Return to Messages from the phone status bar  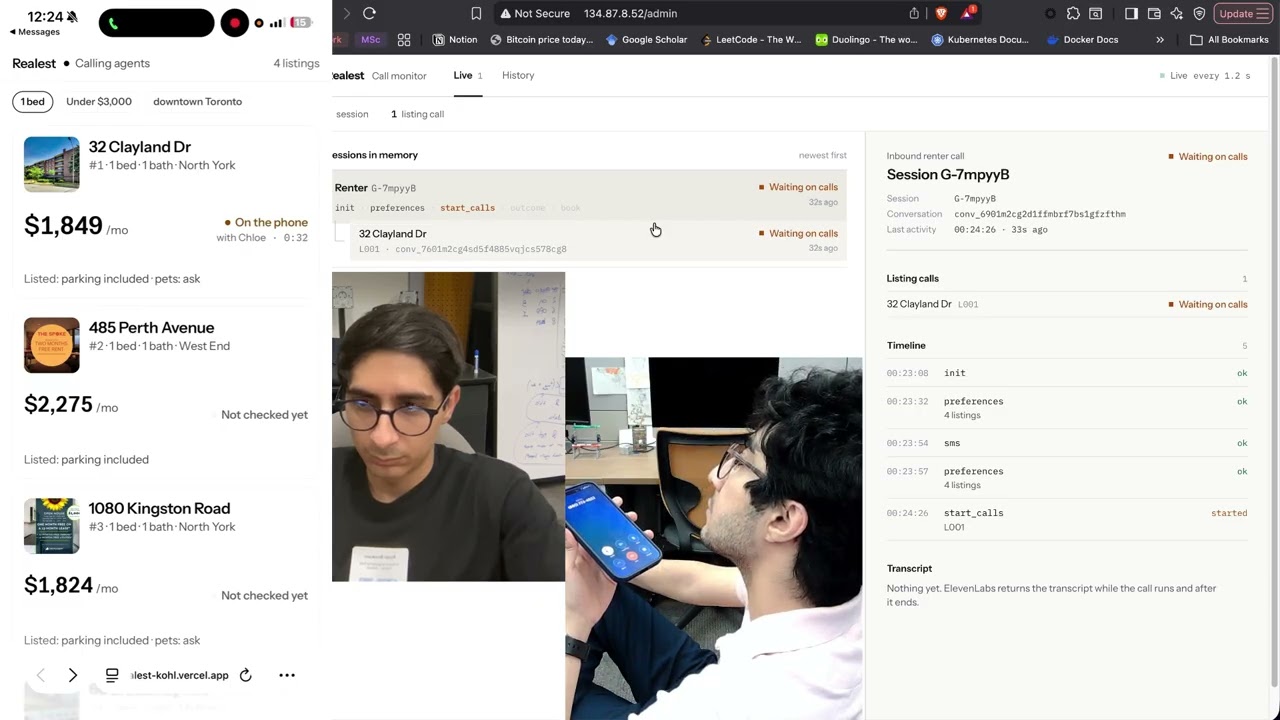(x=35, y=32)
